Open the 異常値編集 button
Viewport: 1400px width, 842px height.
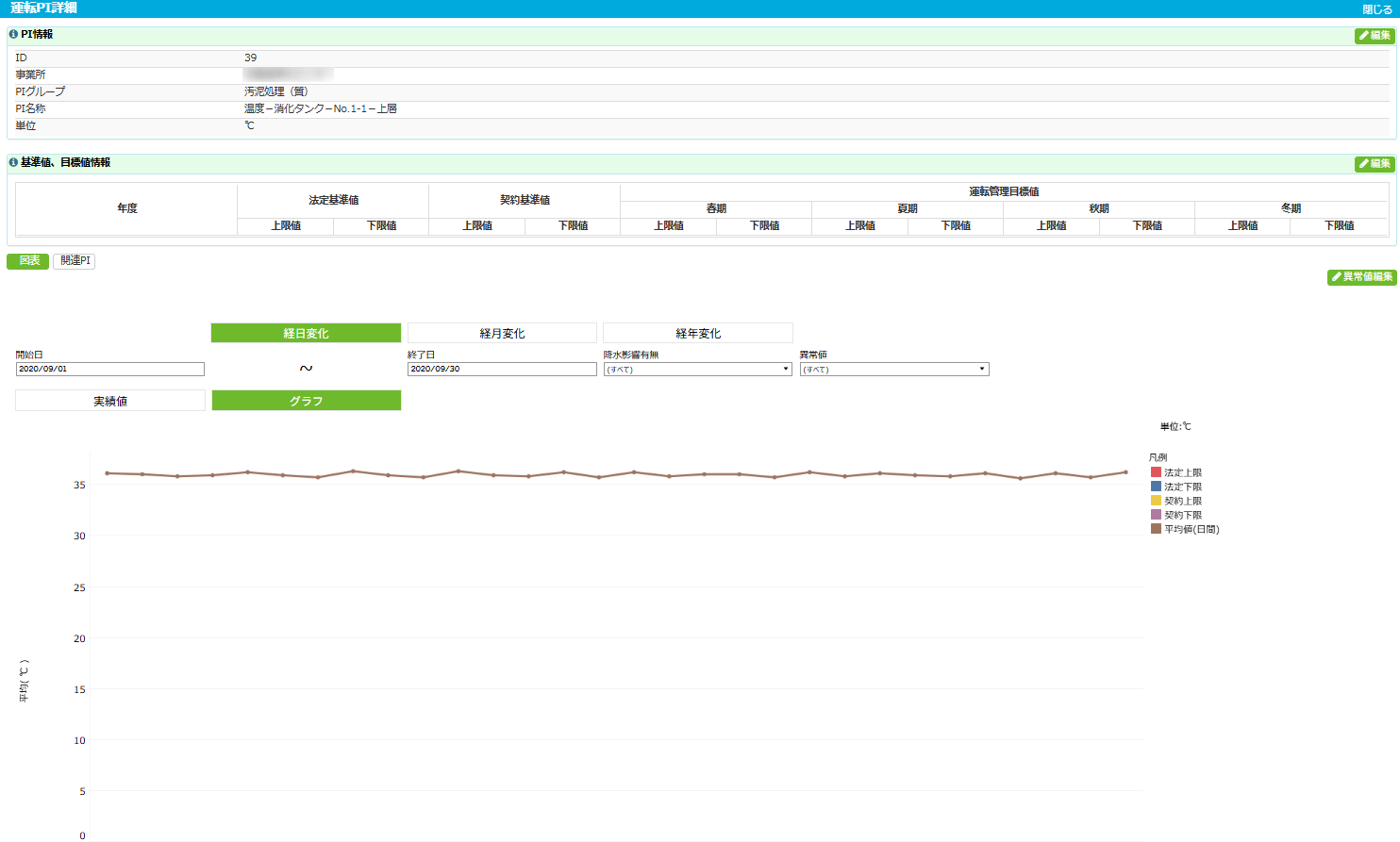(x=1361, y=277)
